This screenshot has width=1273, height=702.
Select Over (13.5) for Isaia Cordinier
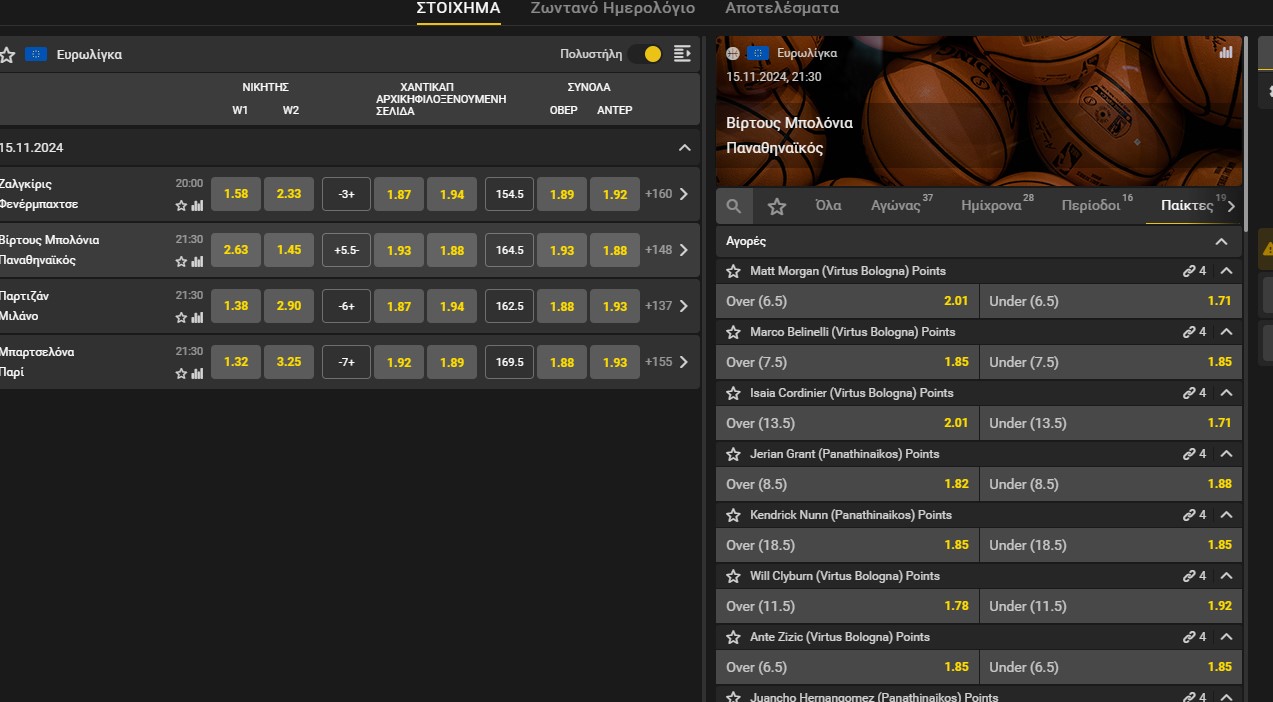(x=847, y=423)
